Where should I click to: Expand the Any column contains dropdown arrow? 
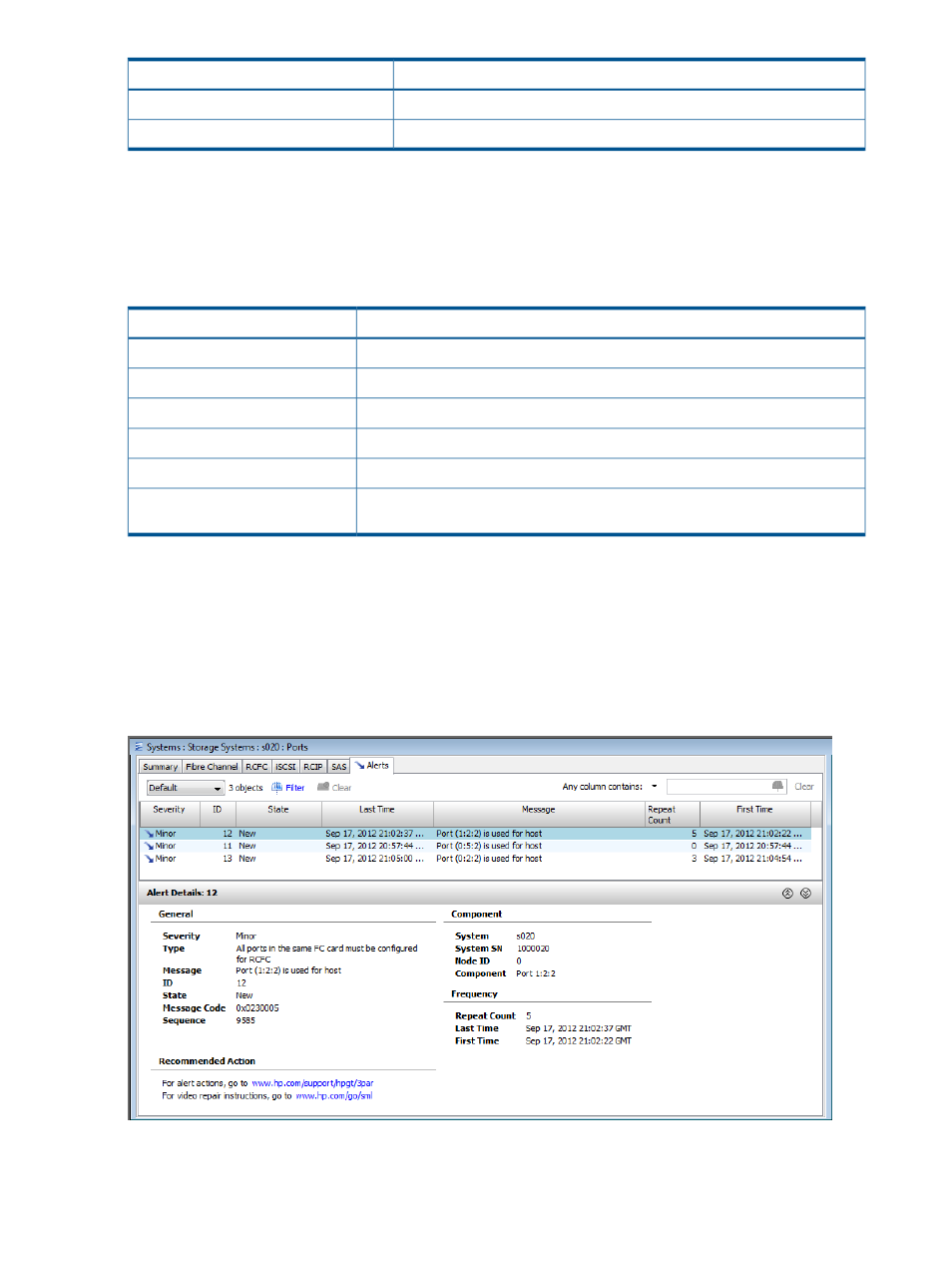pyautogui.click(x=655, y=787)
